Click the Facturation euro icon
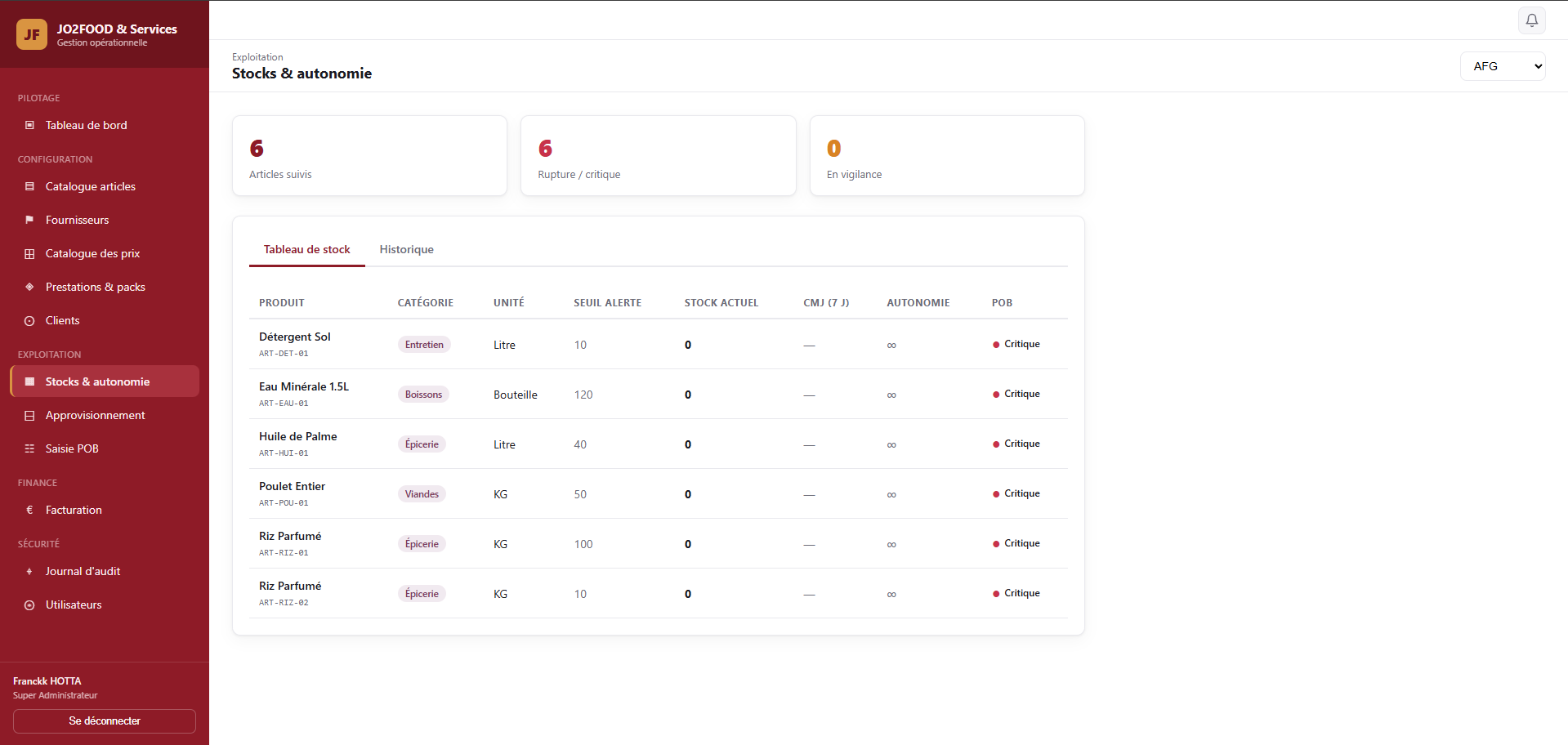This screenshot has width=1568, height=745. (29, 510)
